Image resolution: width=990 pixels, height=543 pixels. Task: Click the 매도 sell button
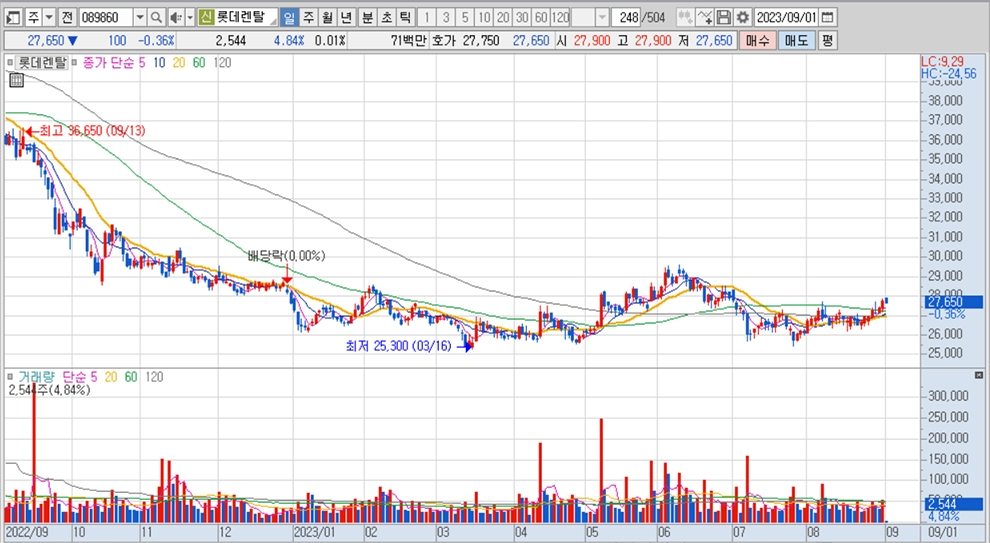point(797,40)
